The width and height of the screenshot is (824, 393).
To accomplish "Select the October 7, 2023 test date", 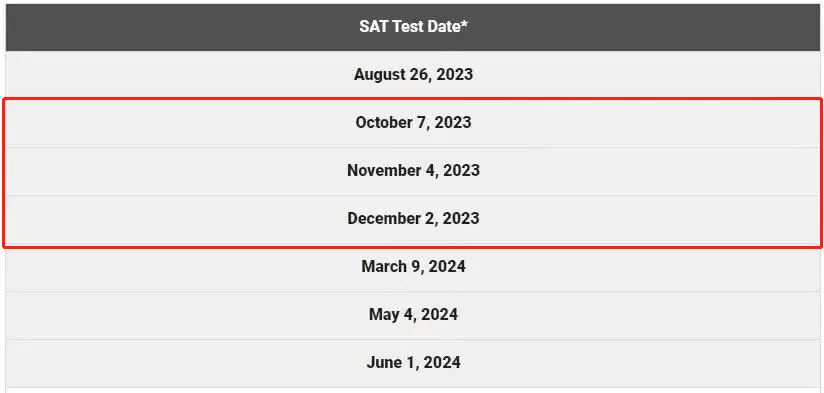I will coord(413,122).
